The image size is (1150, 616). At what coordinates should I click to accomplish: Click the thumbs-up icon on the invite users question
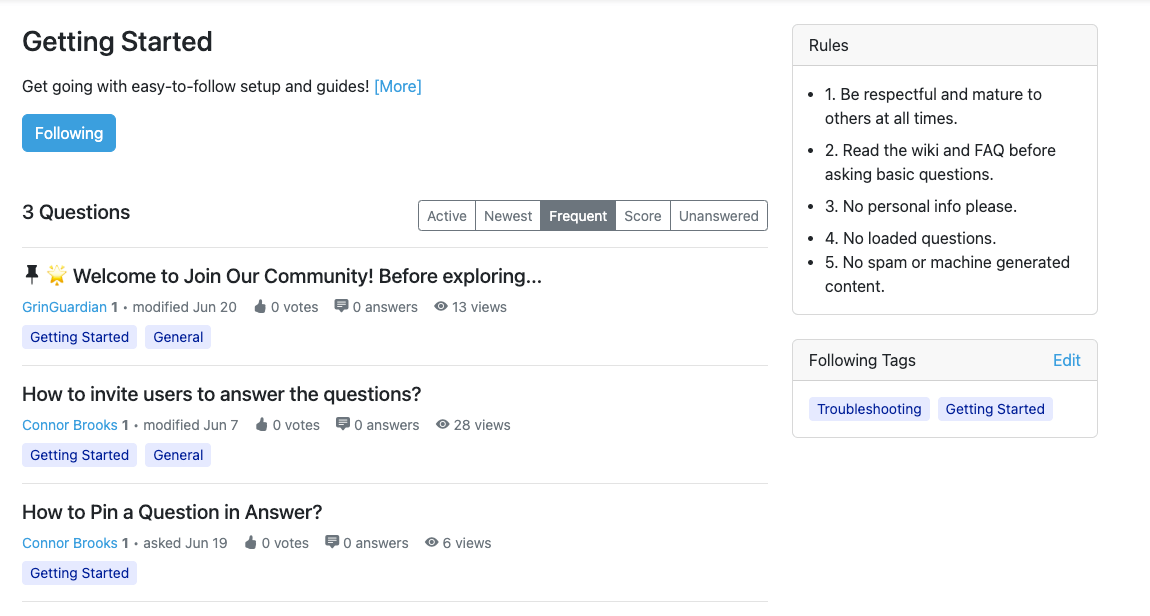tap(262, 425)
